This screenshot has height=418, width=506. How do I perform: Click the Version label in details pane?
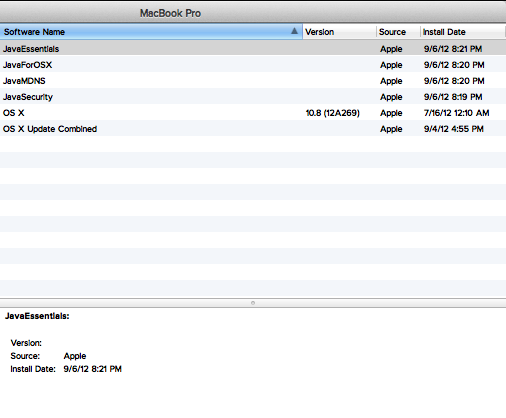[26, 343]
